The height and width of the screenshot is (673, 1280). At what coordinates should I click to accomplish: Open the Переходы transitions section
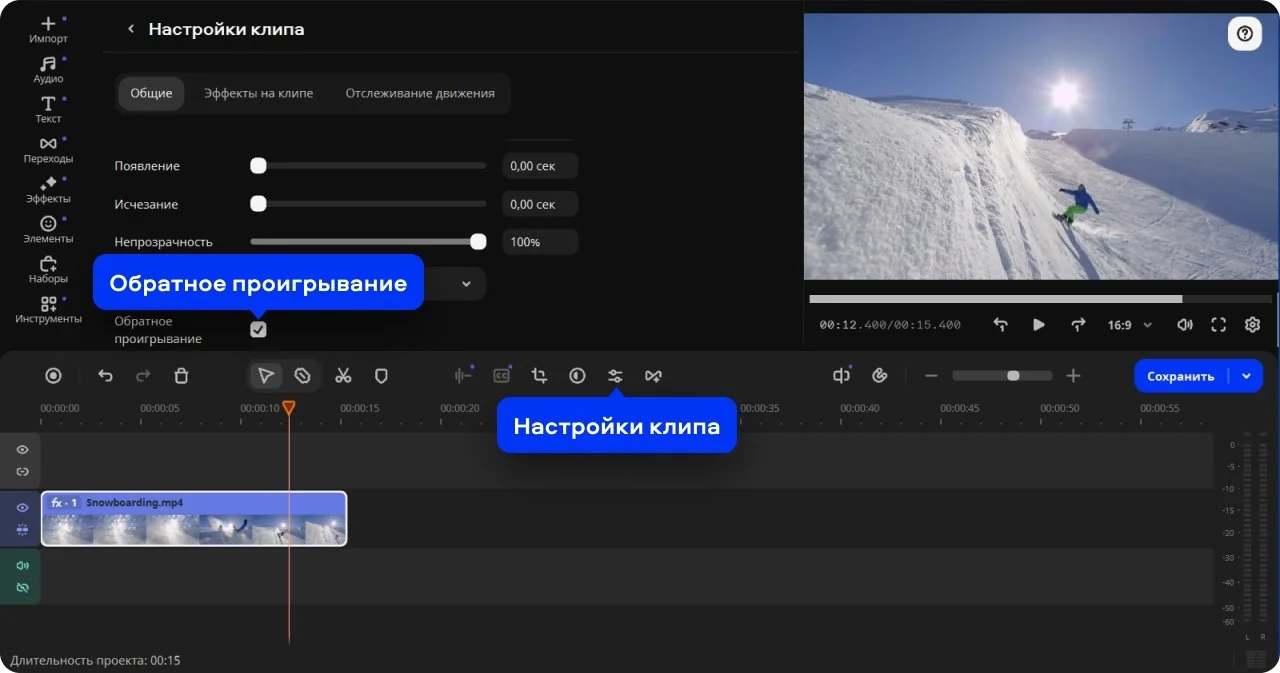click(48, 150)
